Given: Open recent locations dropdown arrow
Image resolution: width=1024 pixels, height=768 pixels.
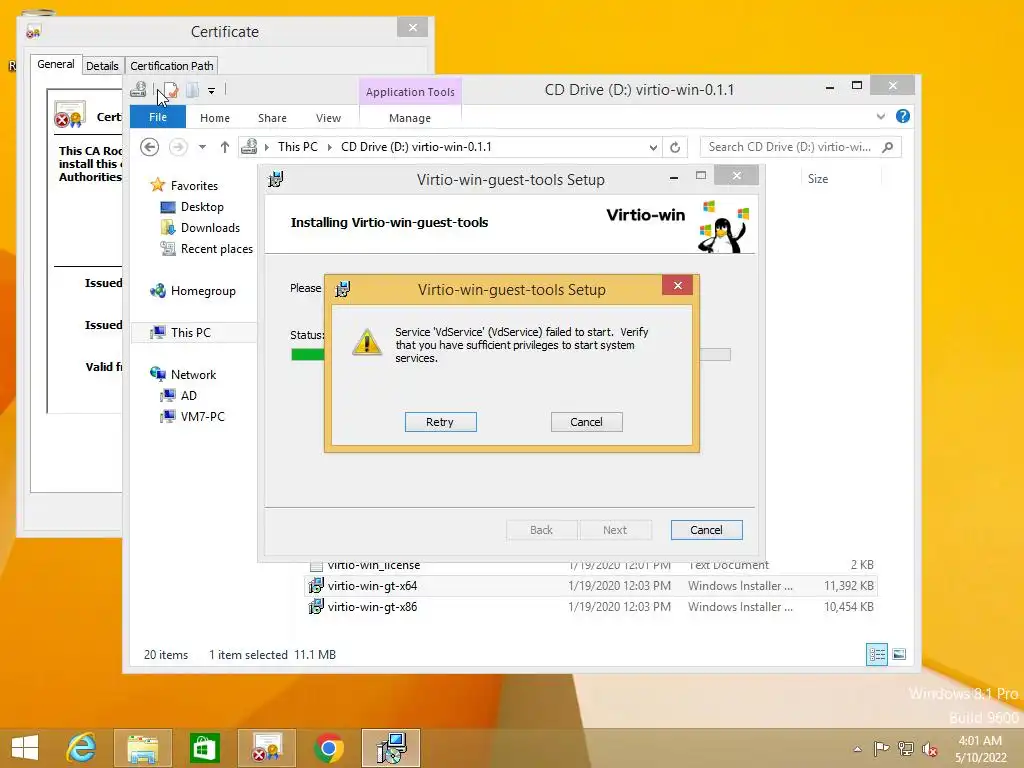Looking at the screenshot, I should [202, 147].
